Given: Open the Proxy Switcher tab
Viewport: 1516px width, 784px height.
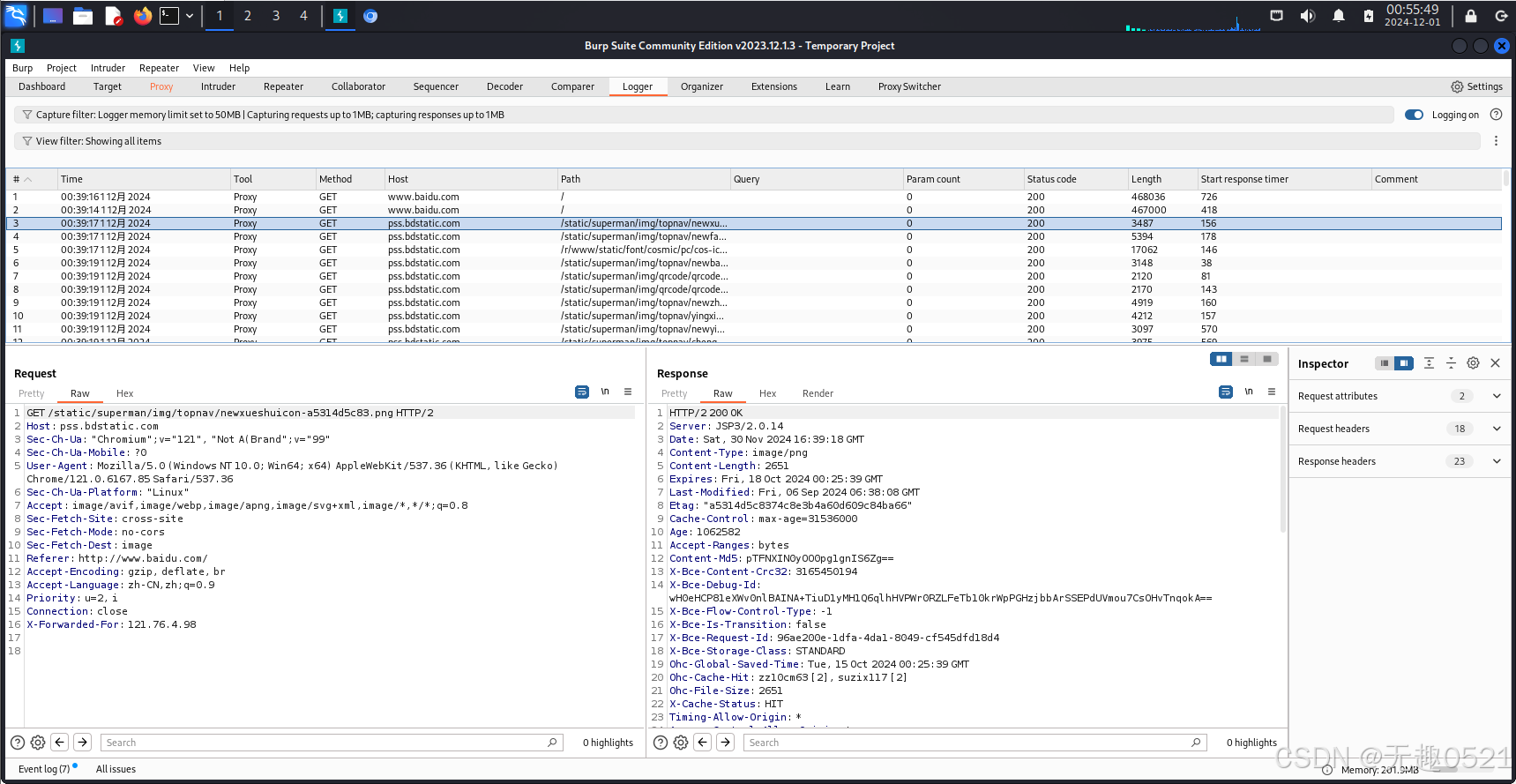Looking at the screenshot, I should [909, 86].
